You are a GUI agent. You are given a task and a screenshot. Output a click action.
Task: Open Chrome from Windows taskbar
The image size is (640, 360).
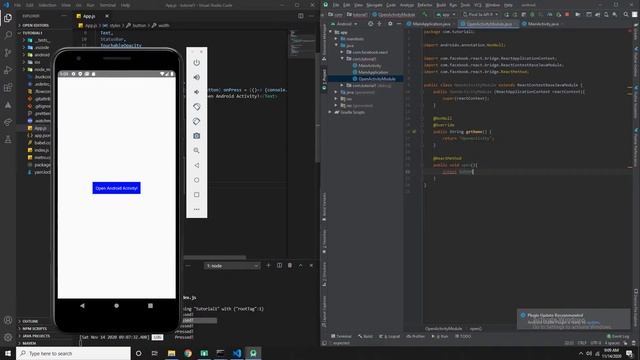[x=188, y=353]
